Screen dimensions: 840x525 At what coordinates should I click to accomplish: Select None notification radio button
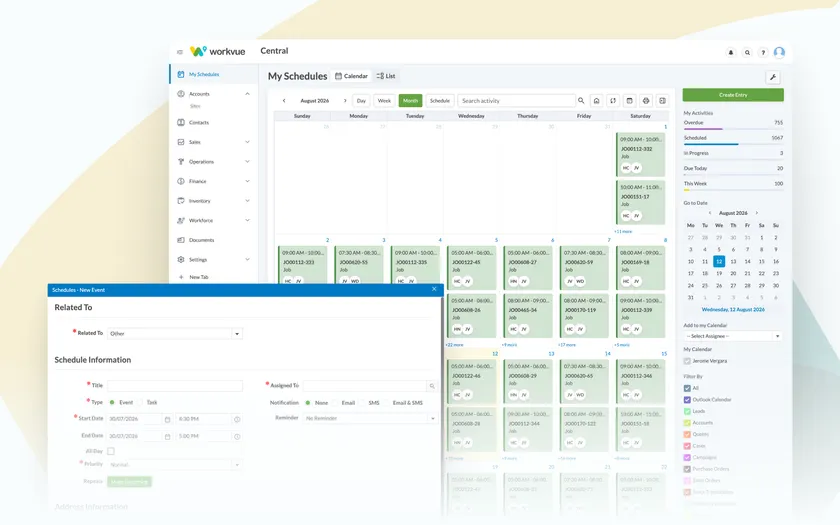point(308,403)
